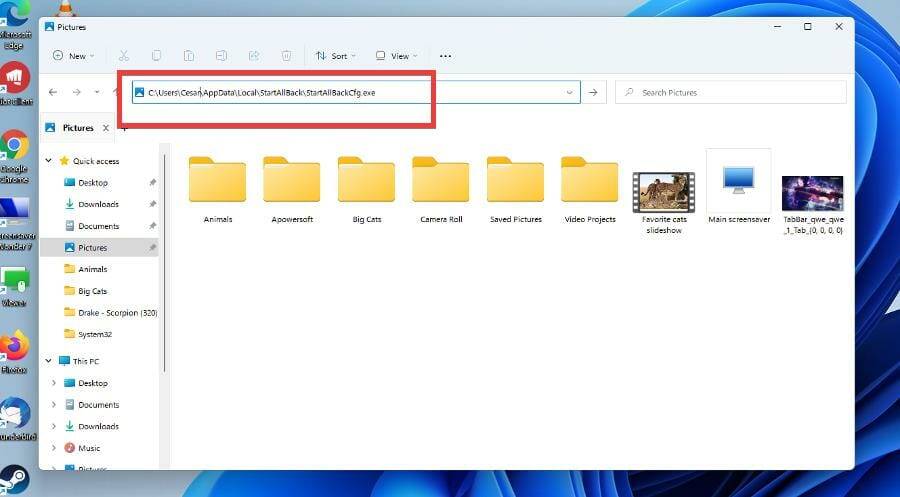Image resolution: width=900 pixels, height=497 pixels.
Task: Expand Music under This PC
Action: coord(54,448)
